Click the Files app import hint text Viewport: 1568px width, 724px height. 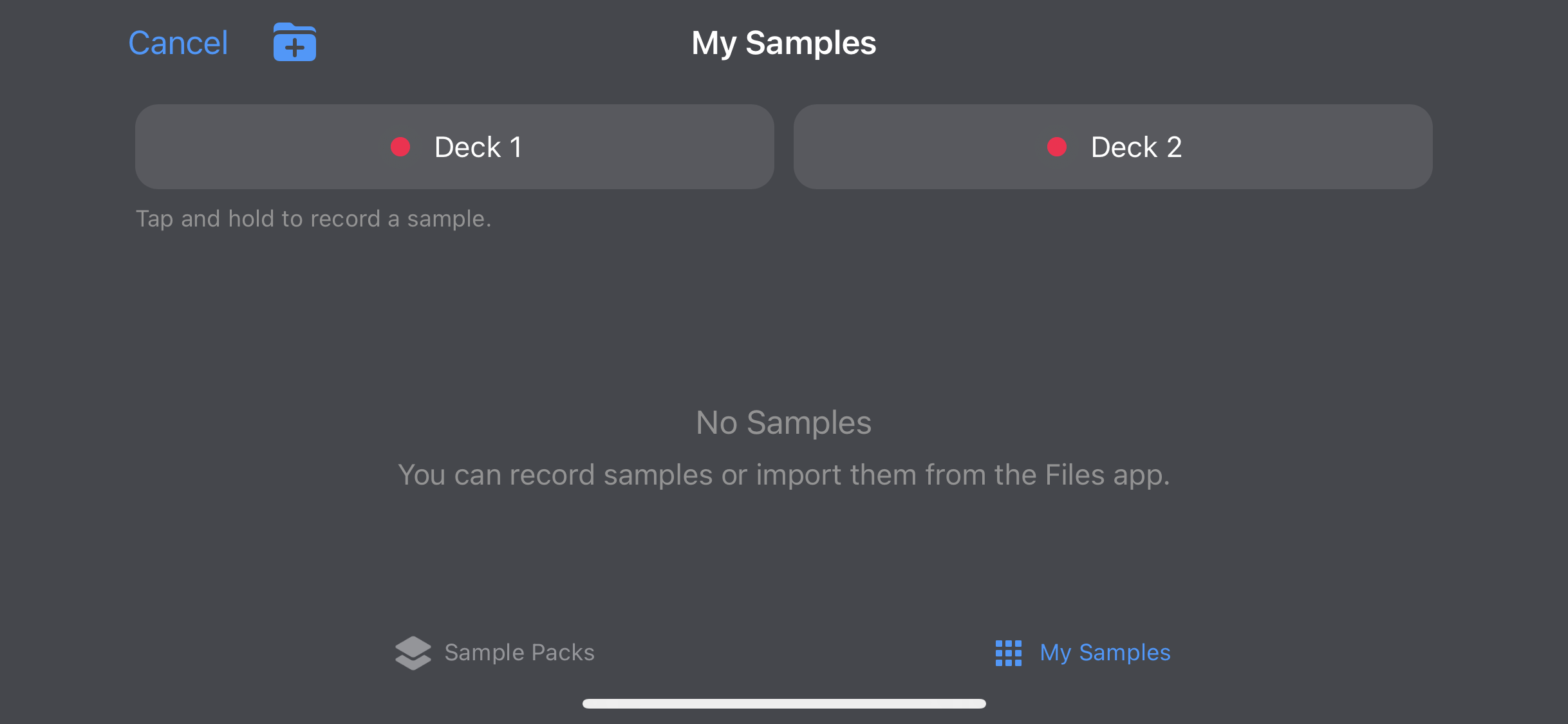coord(783,475)
